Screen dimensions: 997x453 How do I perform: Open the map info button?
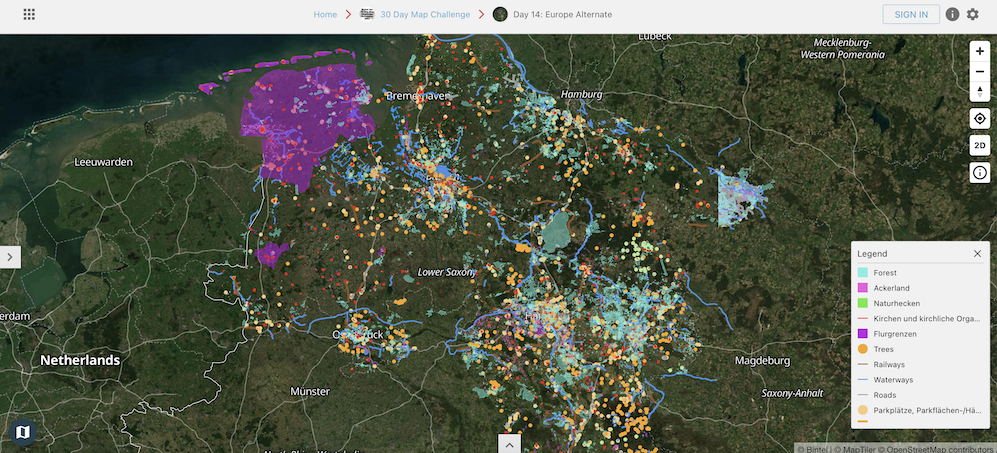[x=979, y=173]
